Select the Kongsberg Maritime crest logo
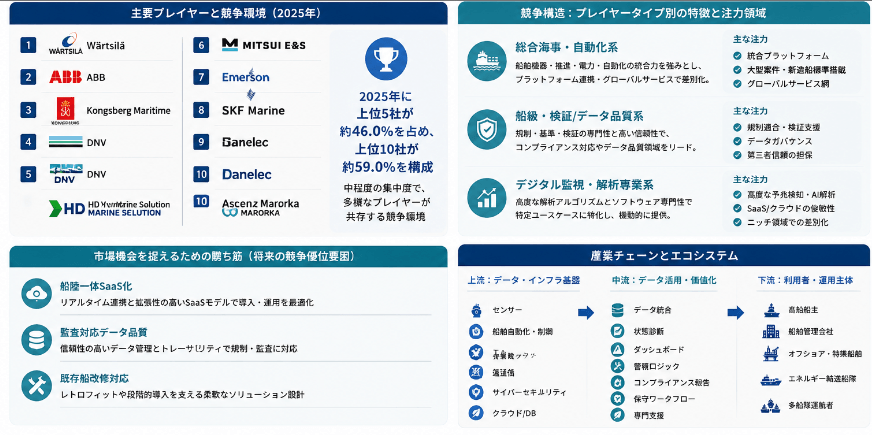This screenshot has width=872, height=435. point(67,110)
